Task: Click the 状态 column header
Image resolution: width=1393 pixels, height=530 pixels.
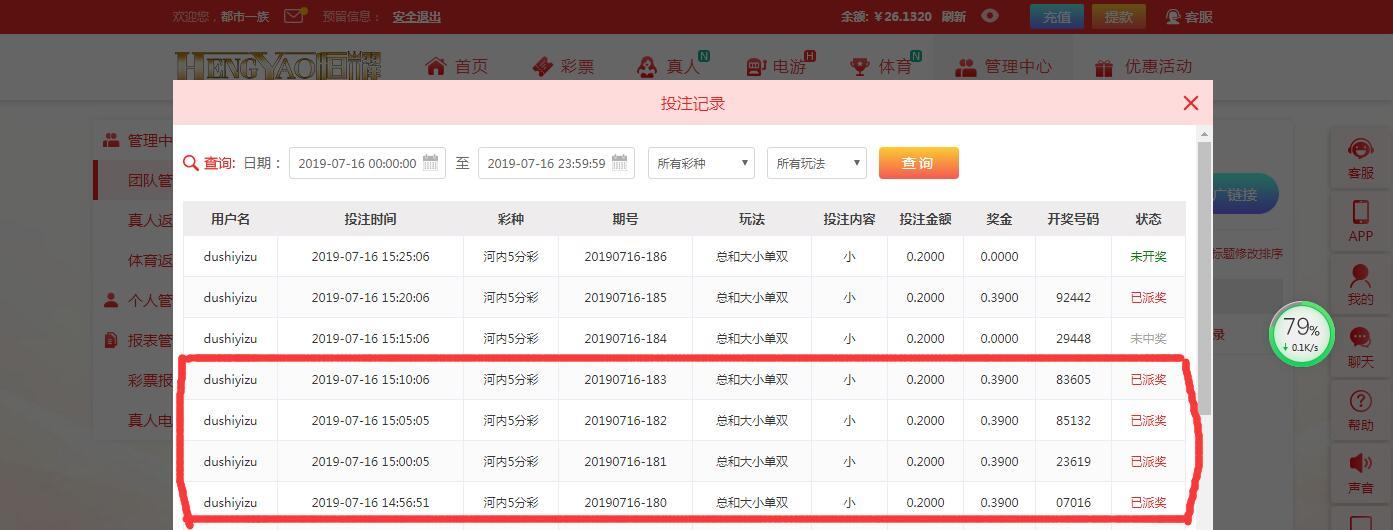Action: (1148, 219)
